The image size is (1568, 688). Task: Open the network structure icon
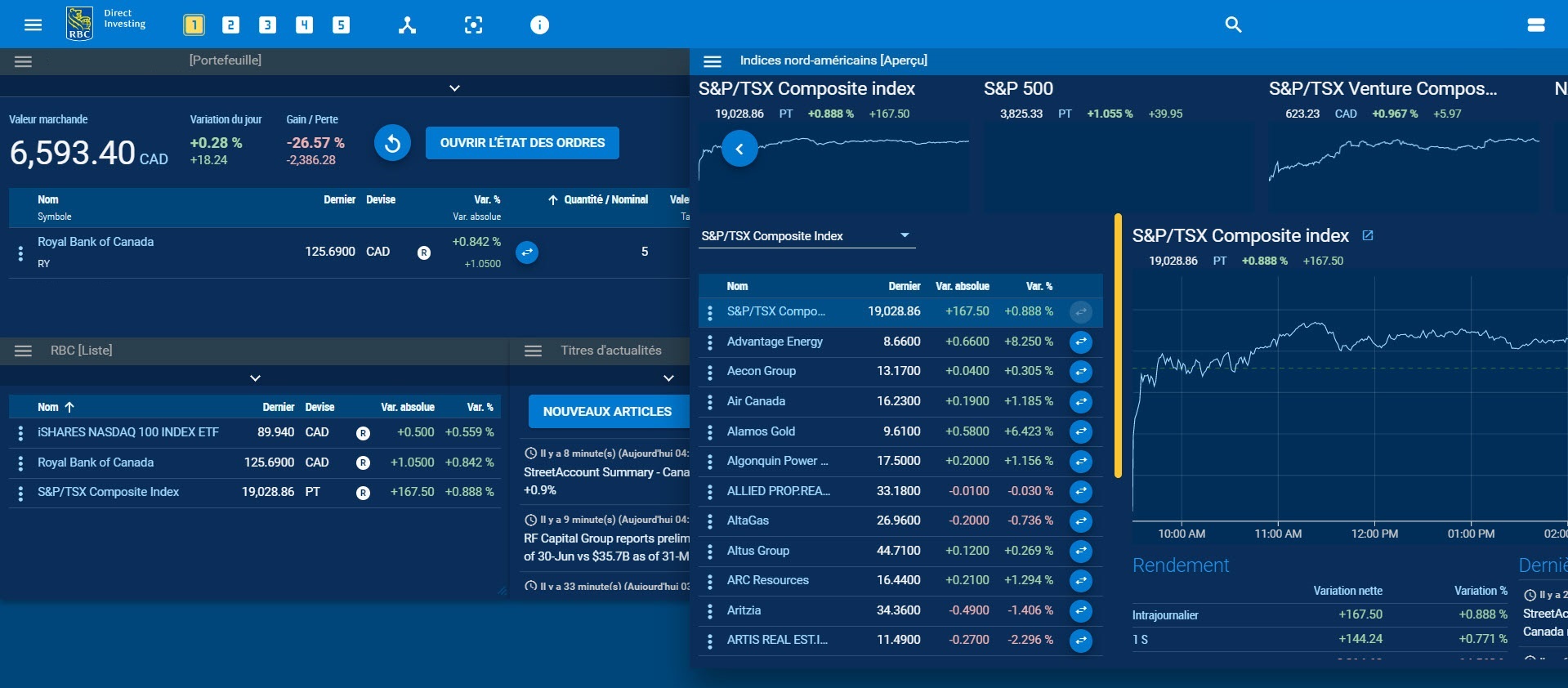click(407, 25)
